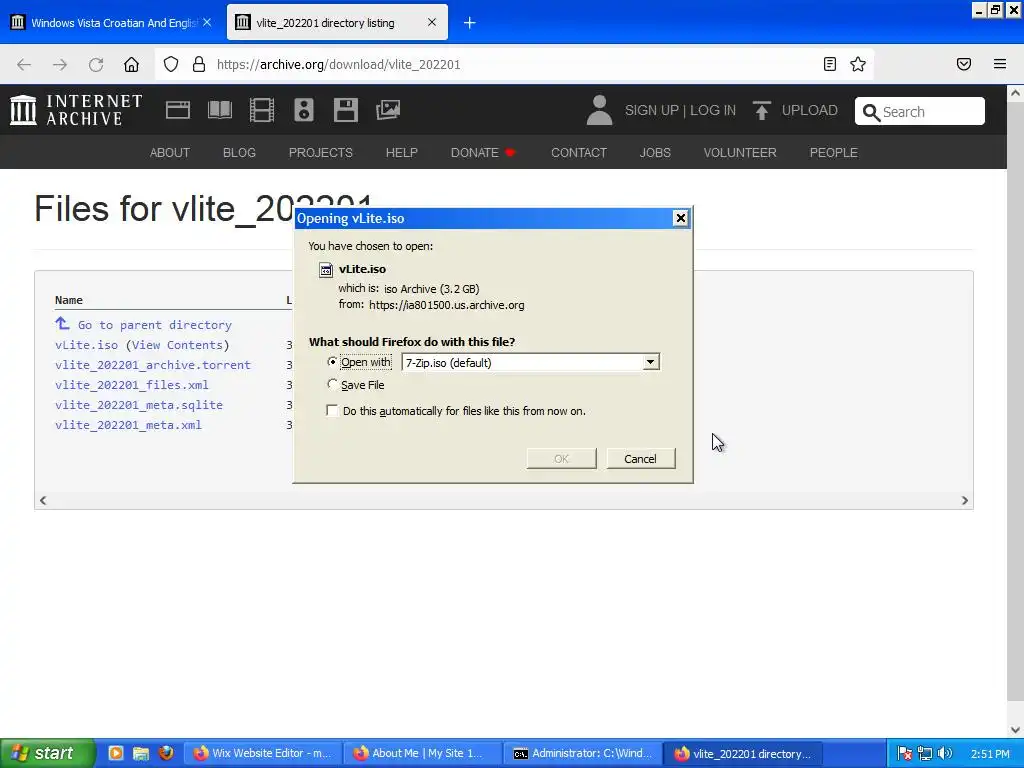Click the network tray icon
The image size is (1024, 768).
[925, 753]
